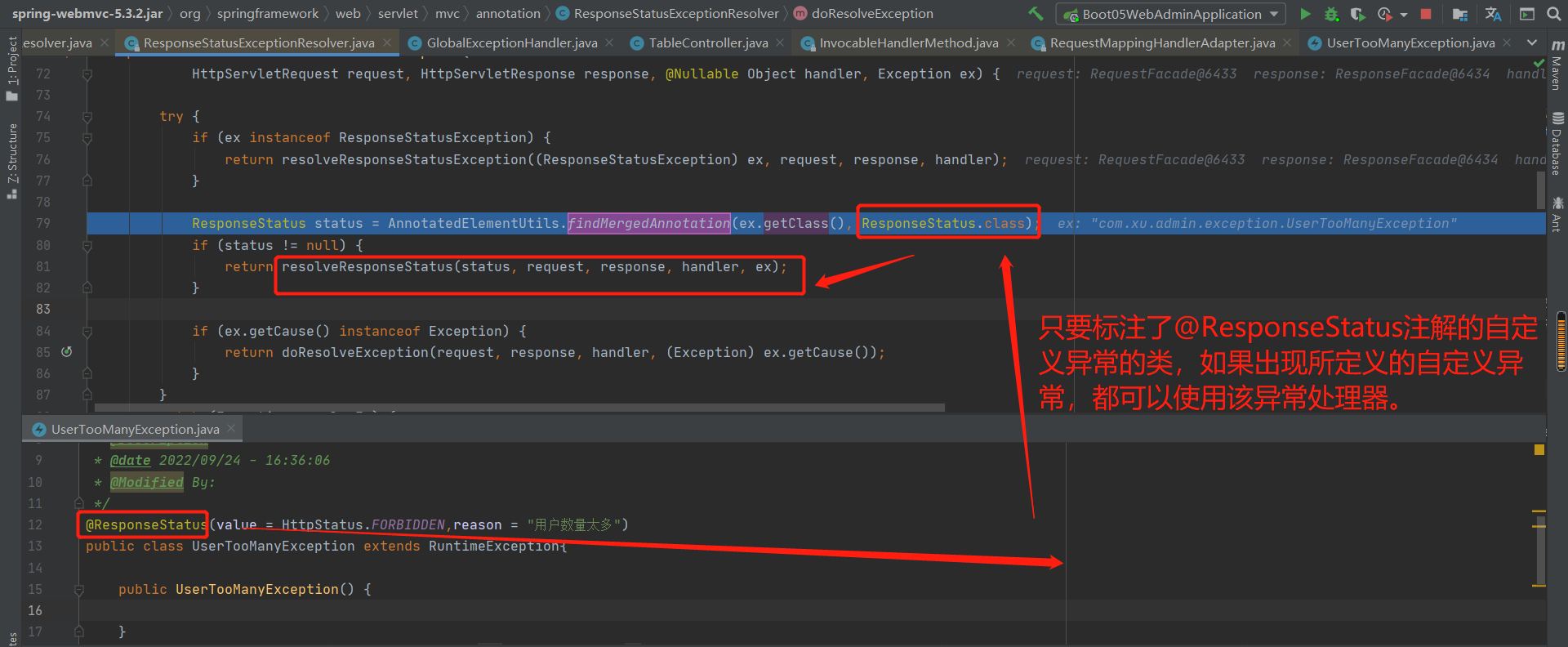Close the top UserTooManyException.java tab
This screenshot has width=1568, height=647.
click(x=1507, y=42)
